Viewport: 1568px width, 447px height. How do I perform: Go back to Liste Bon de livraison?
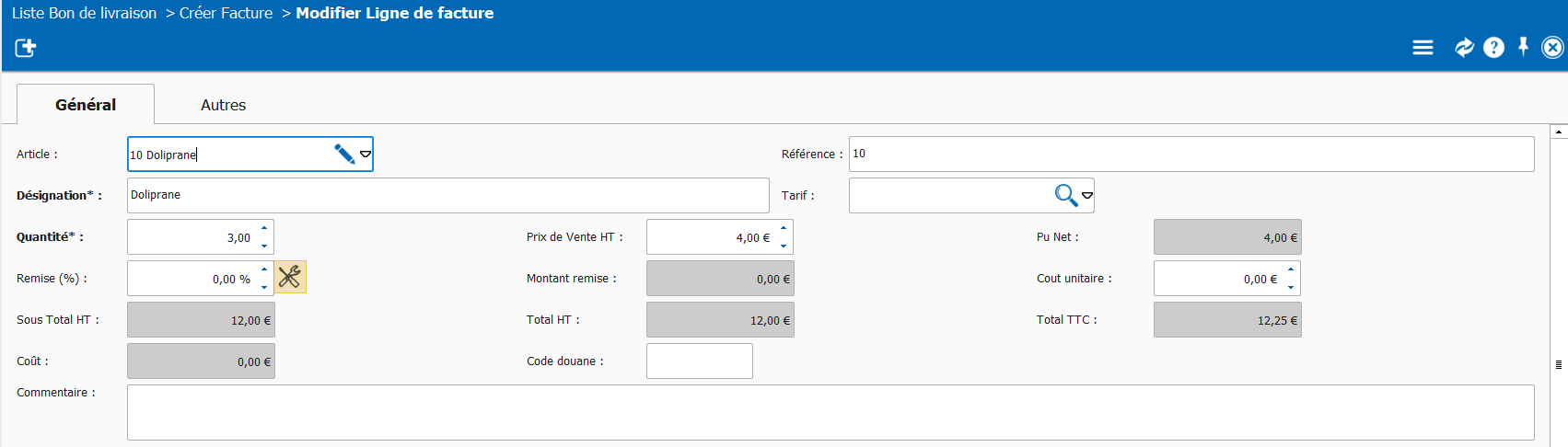click(x=84, y=13)
